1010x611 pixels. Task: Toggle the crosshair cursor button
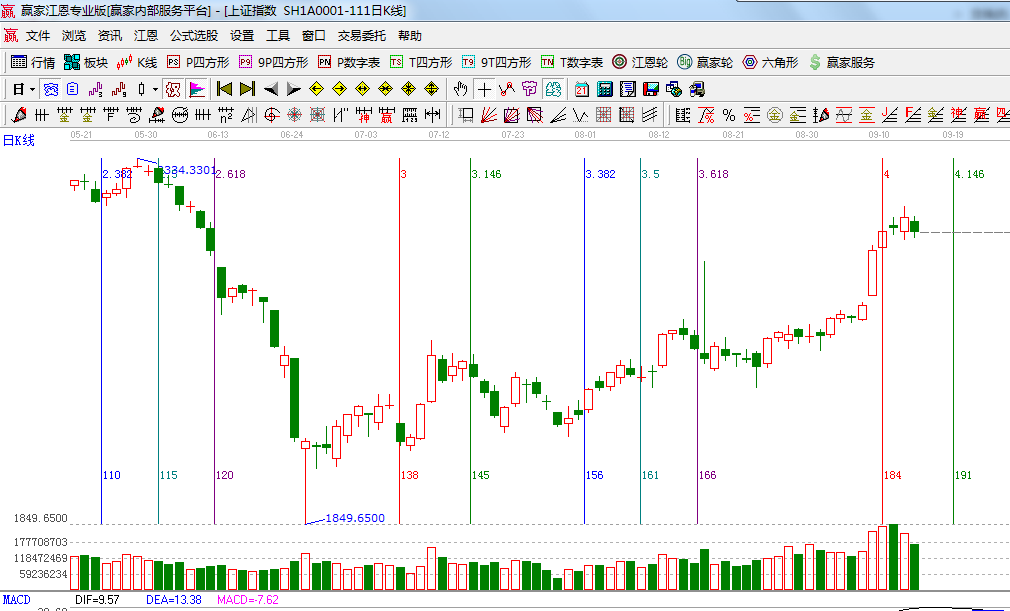coord(484,89)
